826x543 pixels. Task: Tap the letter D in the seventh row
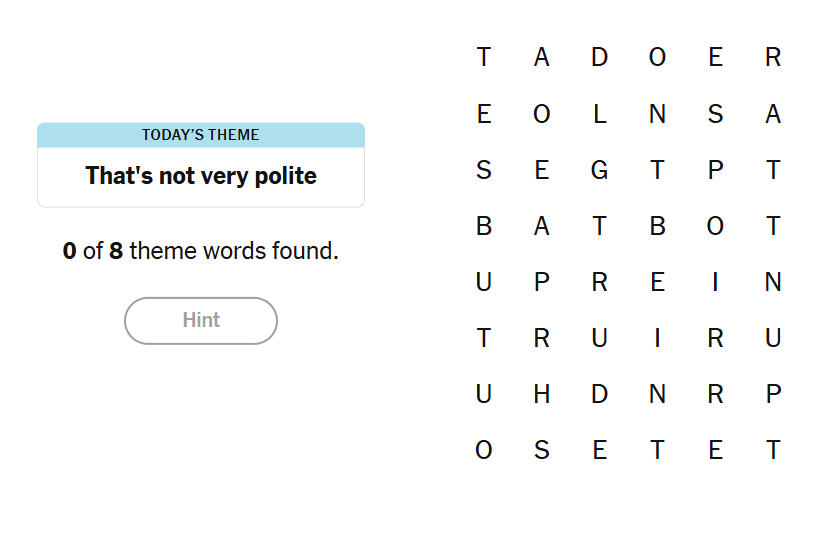click(x=599, y=394)
